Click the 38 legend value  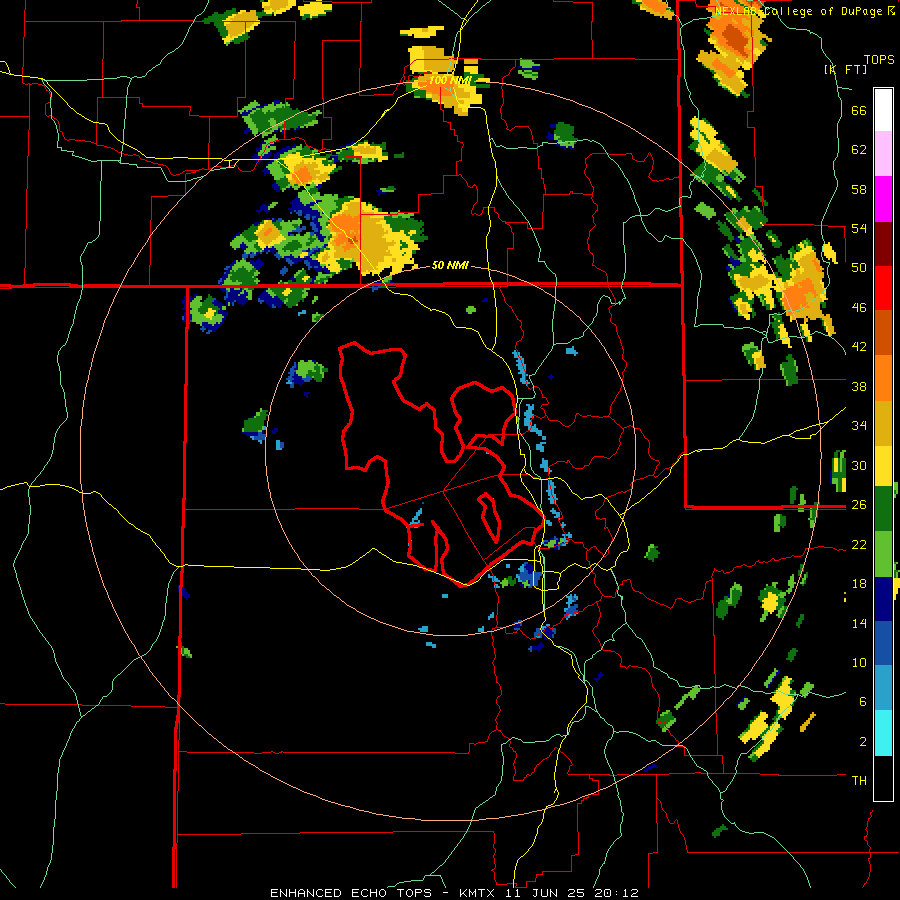point(859,386)
